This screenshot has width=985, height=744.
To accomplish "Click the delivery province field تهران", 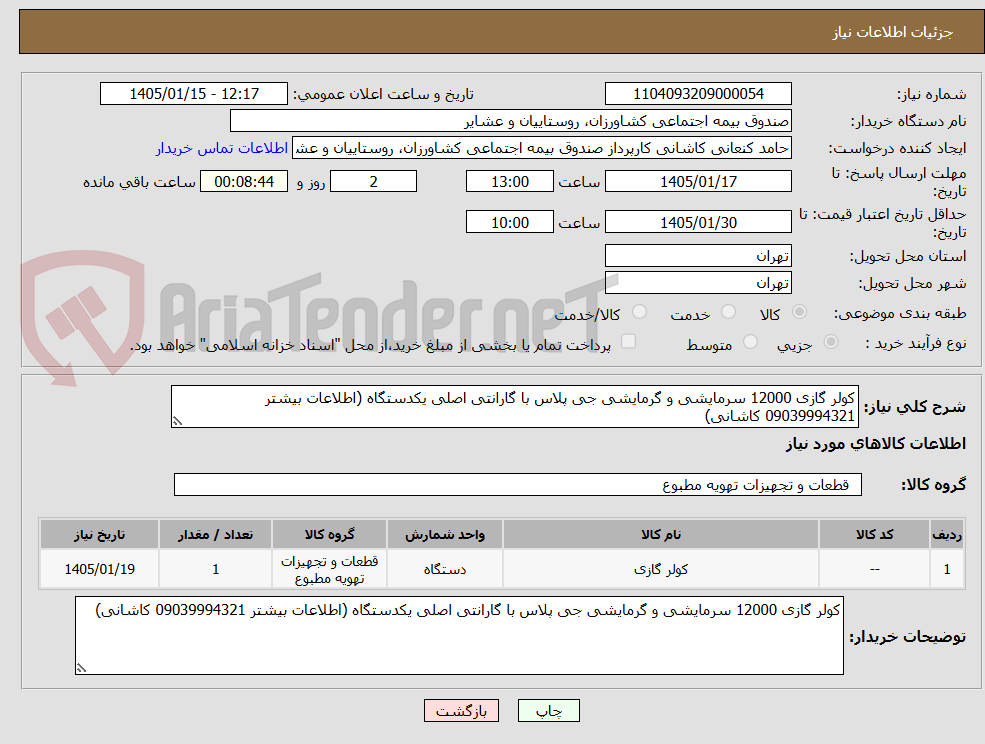I will (698, 256).
